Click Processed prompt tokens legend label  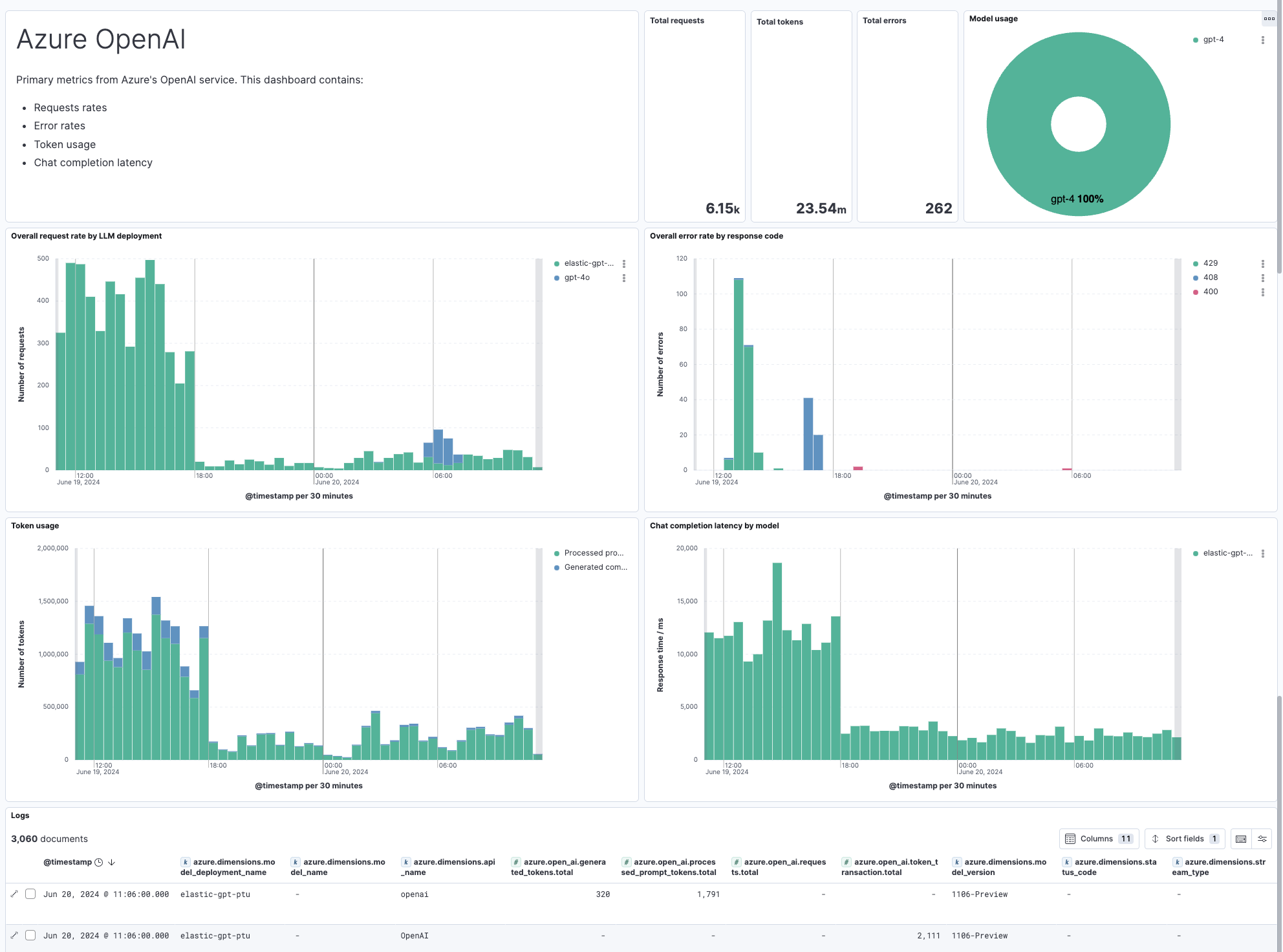click(593, 553)
